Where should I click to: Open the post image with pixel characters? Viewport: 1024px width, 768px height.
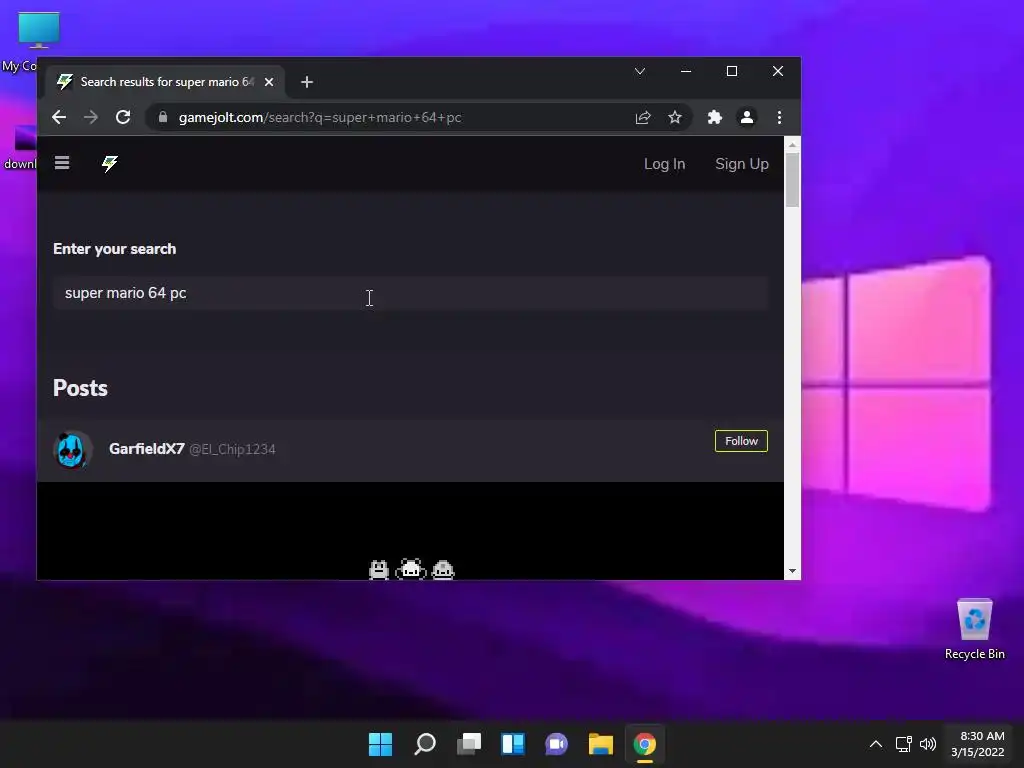(411, 530)
